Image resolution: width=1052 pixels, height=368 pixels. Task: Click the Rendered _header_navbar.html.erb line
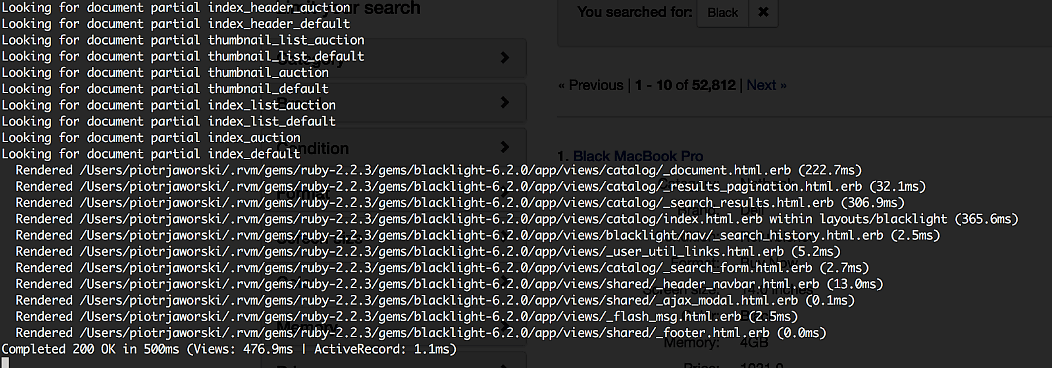450,284
